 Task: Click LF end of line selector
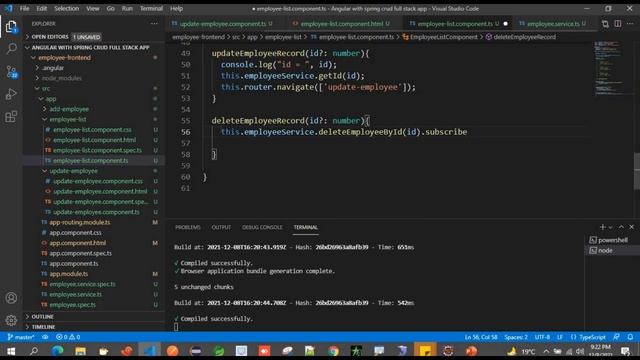tap(560, 337)
